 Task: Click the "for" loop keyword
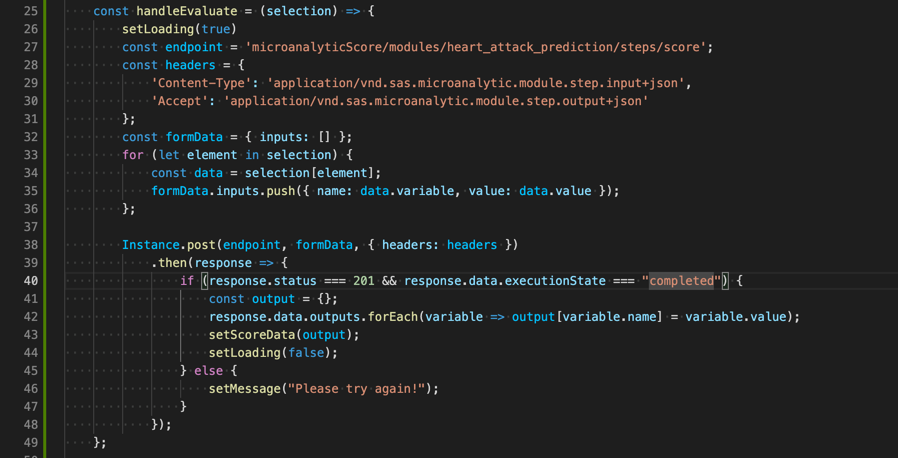pos(133,155)
